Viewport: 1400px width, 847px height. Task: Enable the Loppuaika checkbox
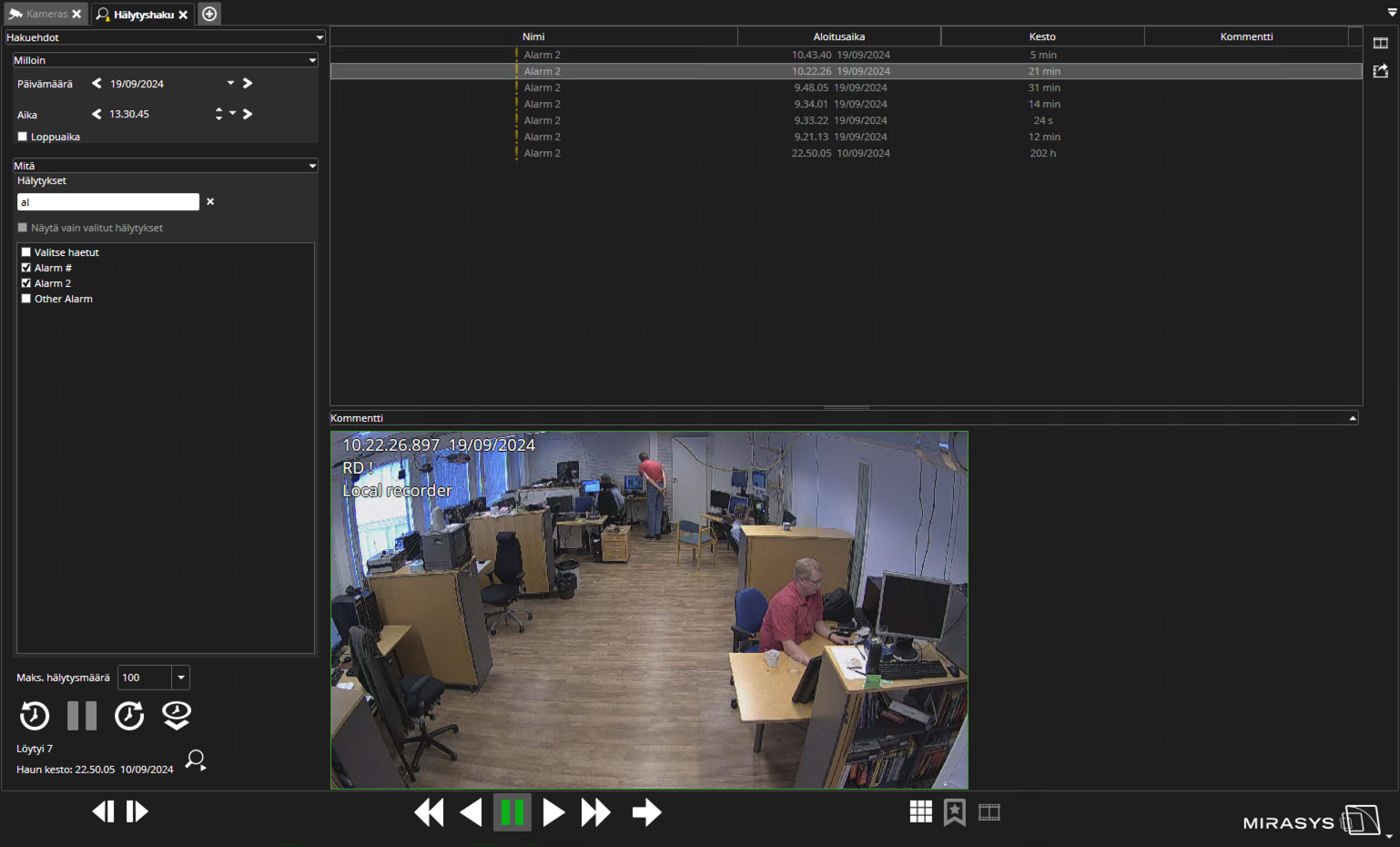(x=23, y=137)
